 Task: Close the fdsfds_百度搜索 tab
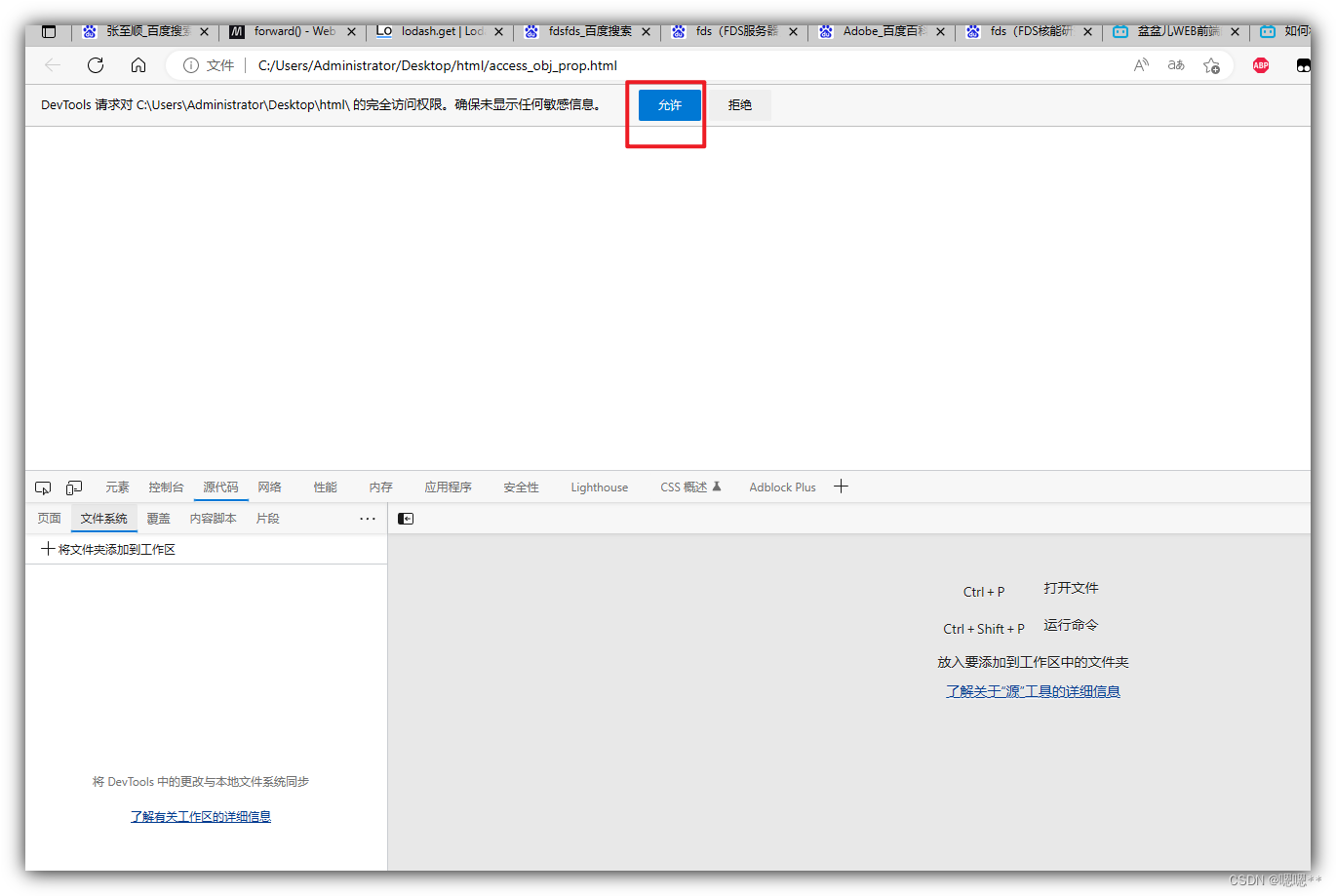click(x=647, y=31)
